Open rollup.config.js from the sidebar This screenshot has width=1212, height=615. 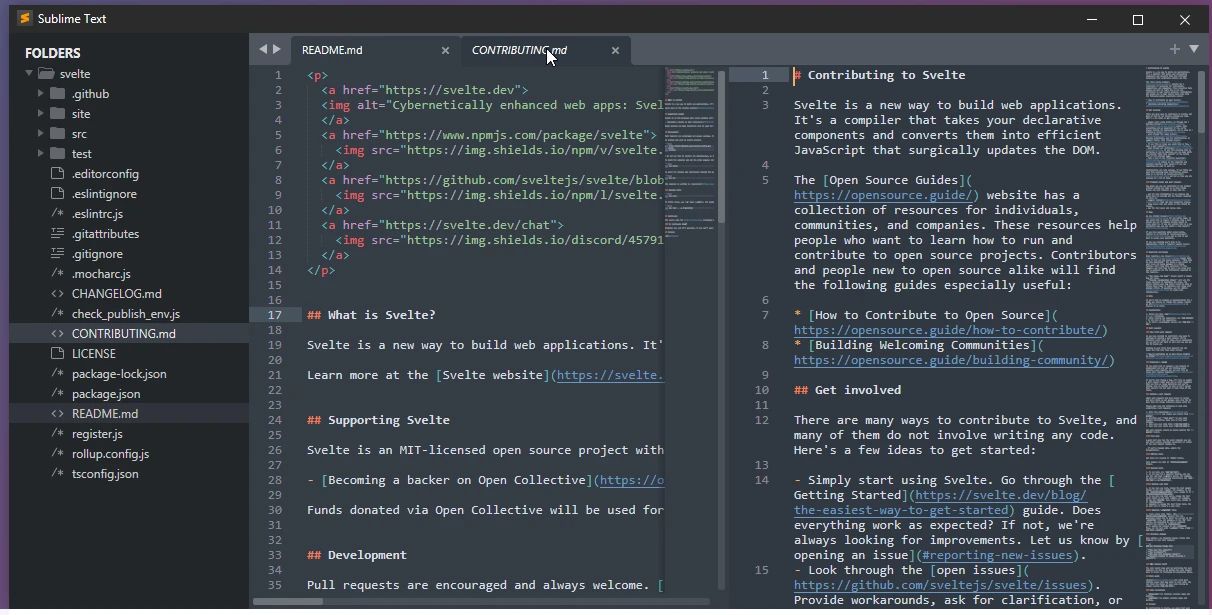pyautogui.click(x=110, y=454)
